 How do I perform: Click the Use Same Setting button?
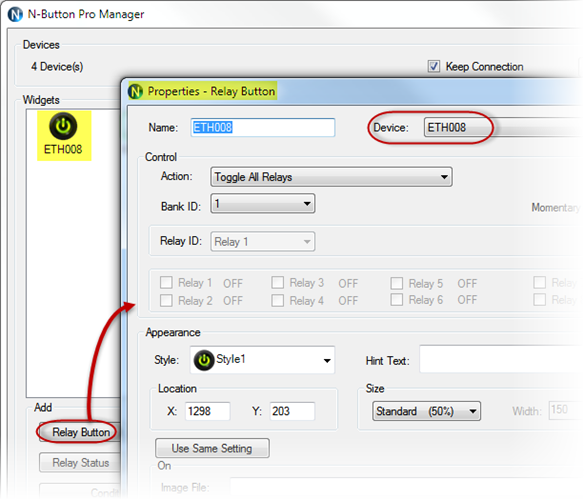212,448
